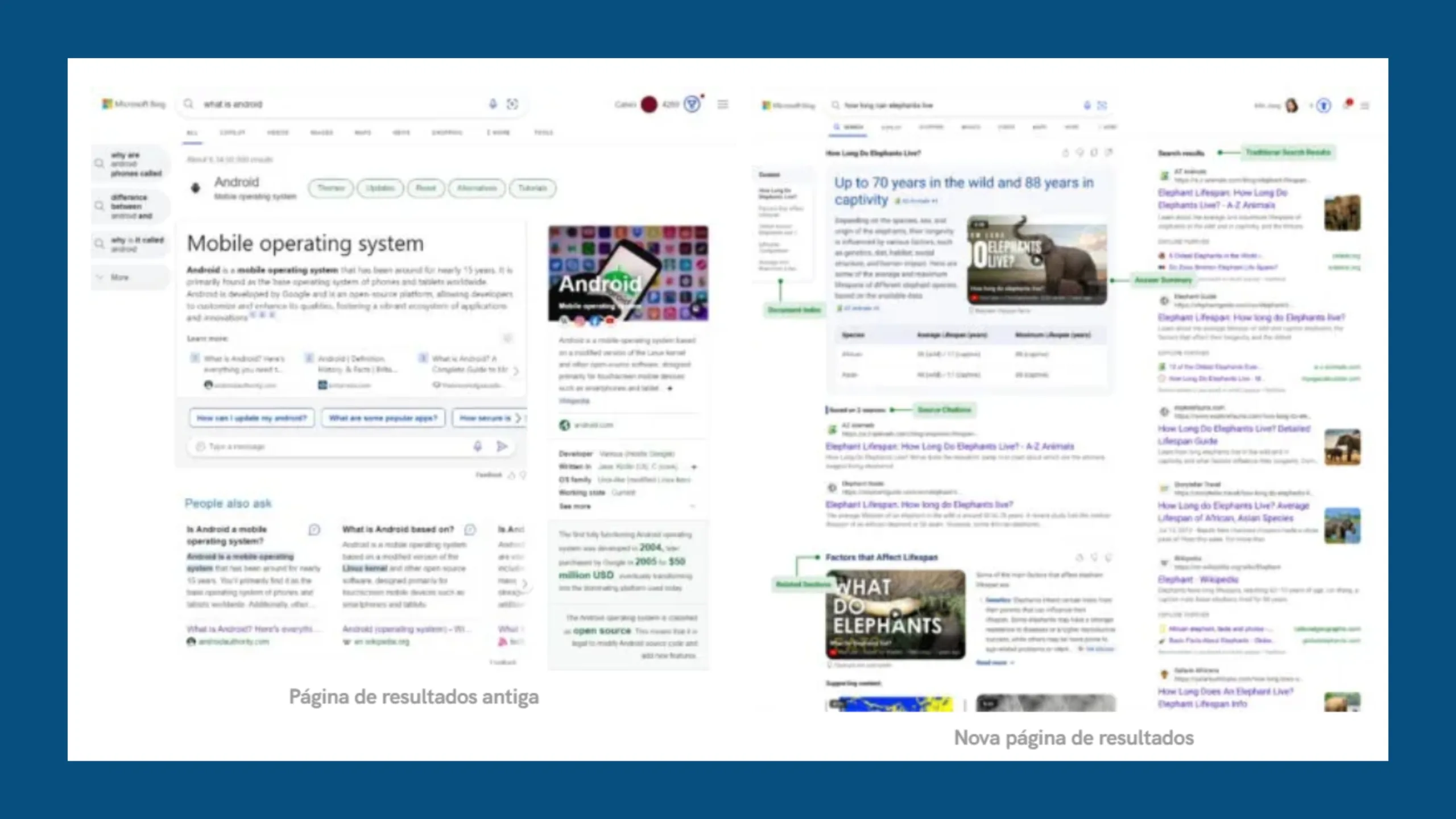
Task: Click the share icon beside 'How Long Do Elephants Live?'
Action: [x=1109, y=152]
